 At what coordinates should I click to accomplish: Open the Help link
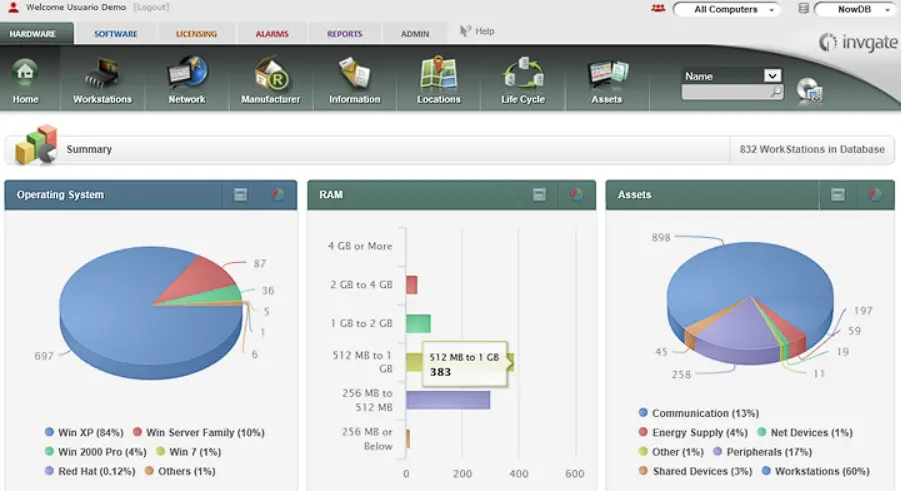[478, 31]
